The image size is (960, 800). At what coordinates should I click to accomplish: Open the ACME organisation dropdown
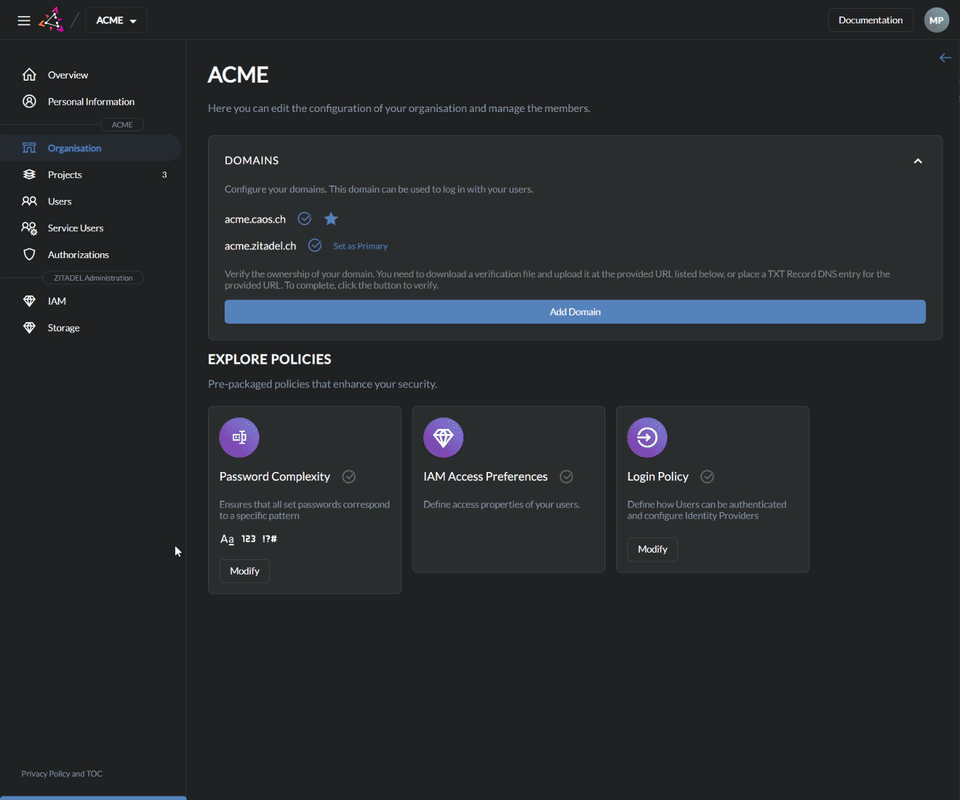116,20
